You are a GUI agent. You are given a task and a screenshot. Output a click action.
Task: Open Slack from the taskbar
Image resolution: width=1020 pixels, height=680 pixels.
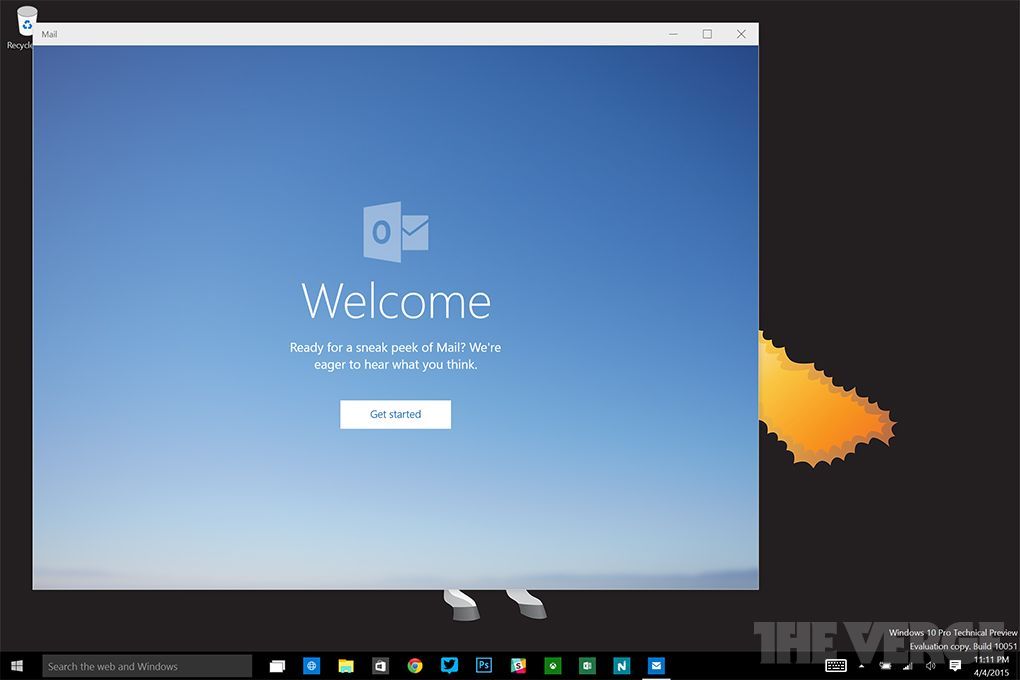pyautogui.click(x=518, y=665)
